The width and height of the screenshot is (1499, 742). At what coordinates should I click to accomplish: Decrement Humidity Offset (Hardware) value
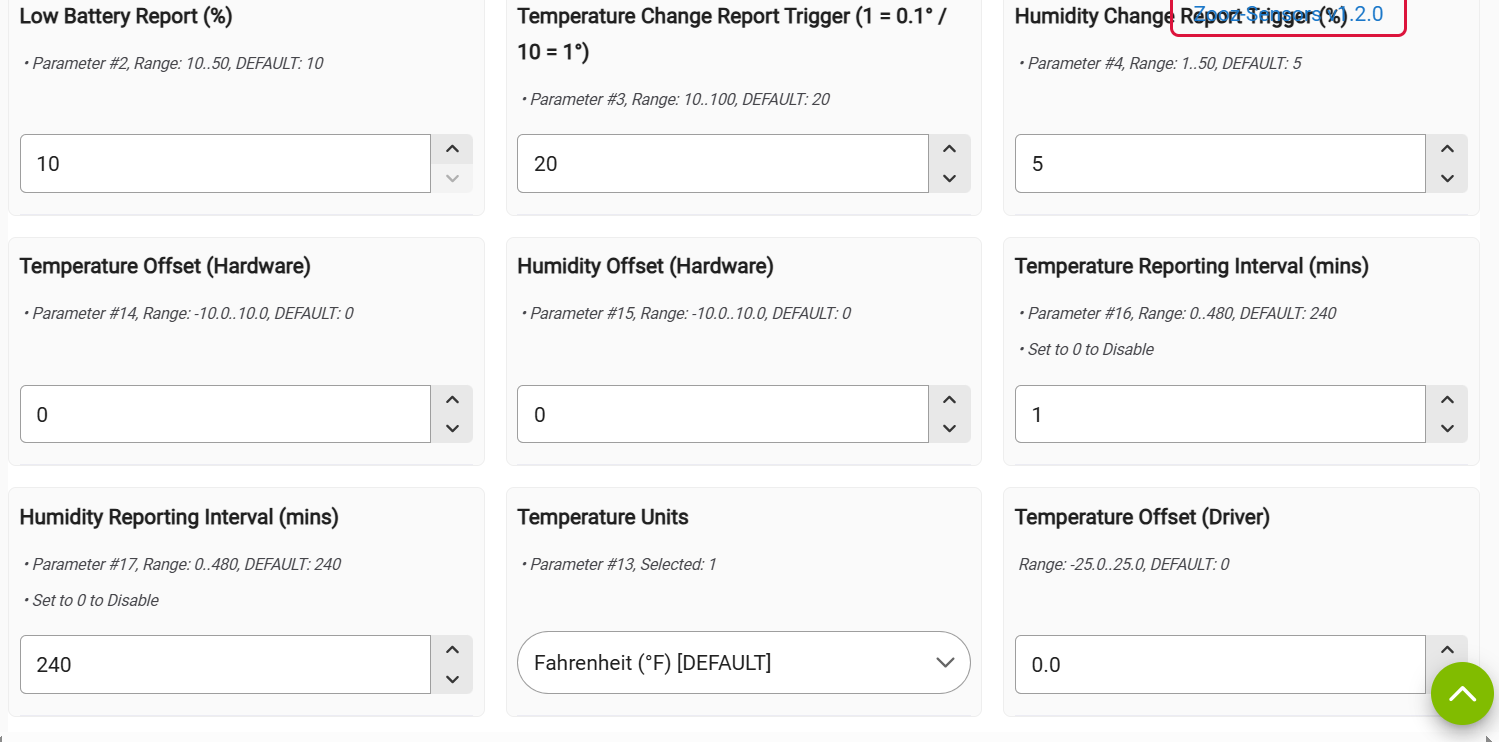coord(949,428)
